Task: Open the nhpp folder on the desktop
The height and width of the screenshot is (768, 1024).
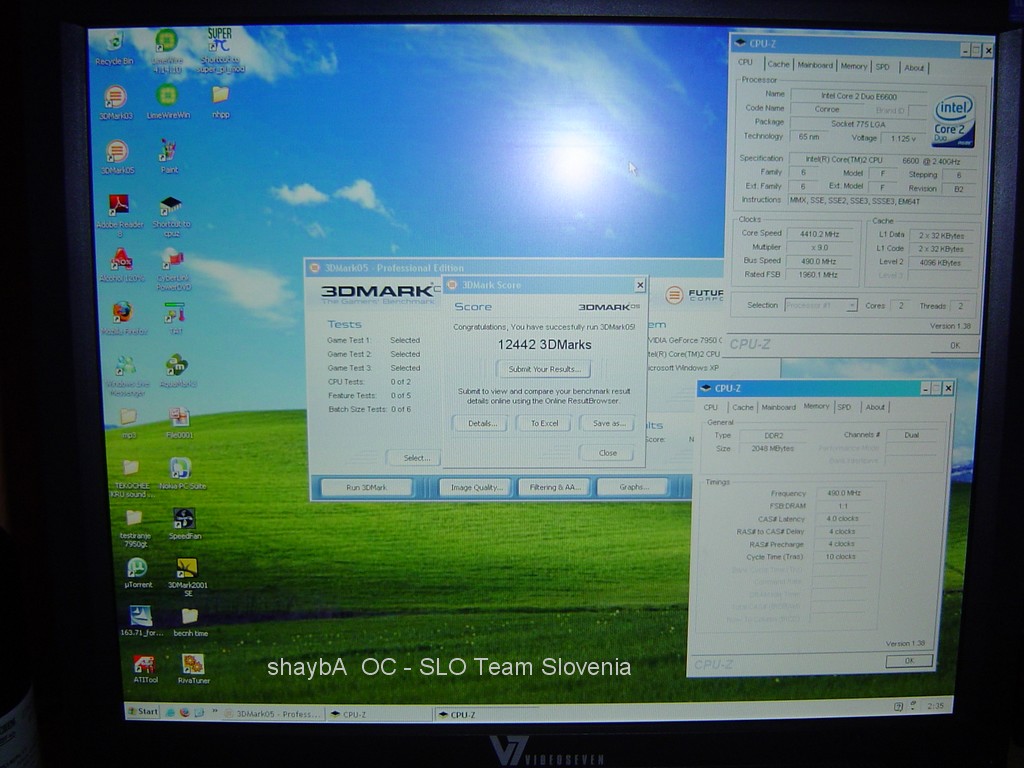Action: pos(220,103)
